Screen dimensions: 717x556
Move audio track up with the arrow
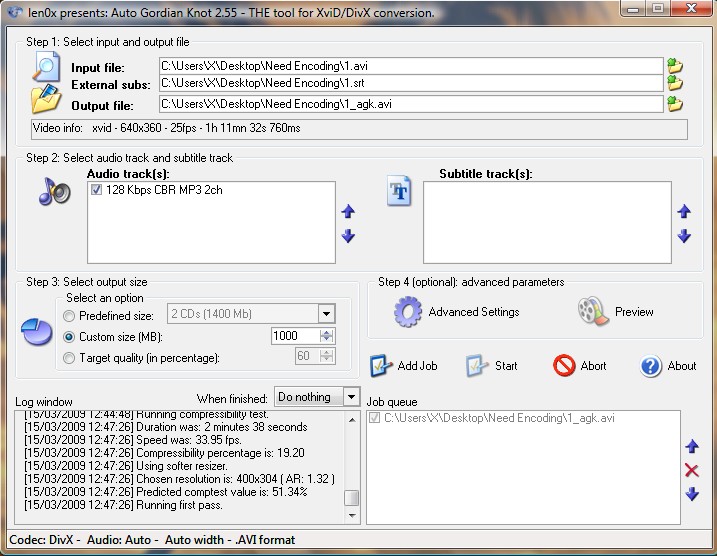[x=348, y=211]
